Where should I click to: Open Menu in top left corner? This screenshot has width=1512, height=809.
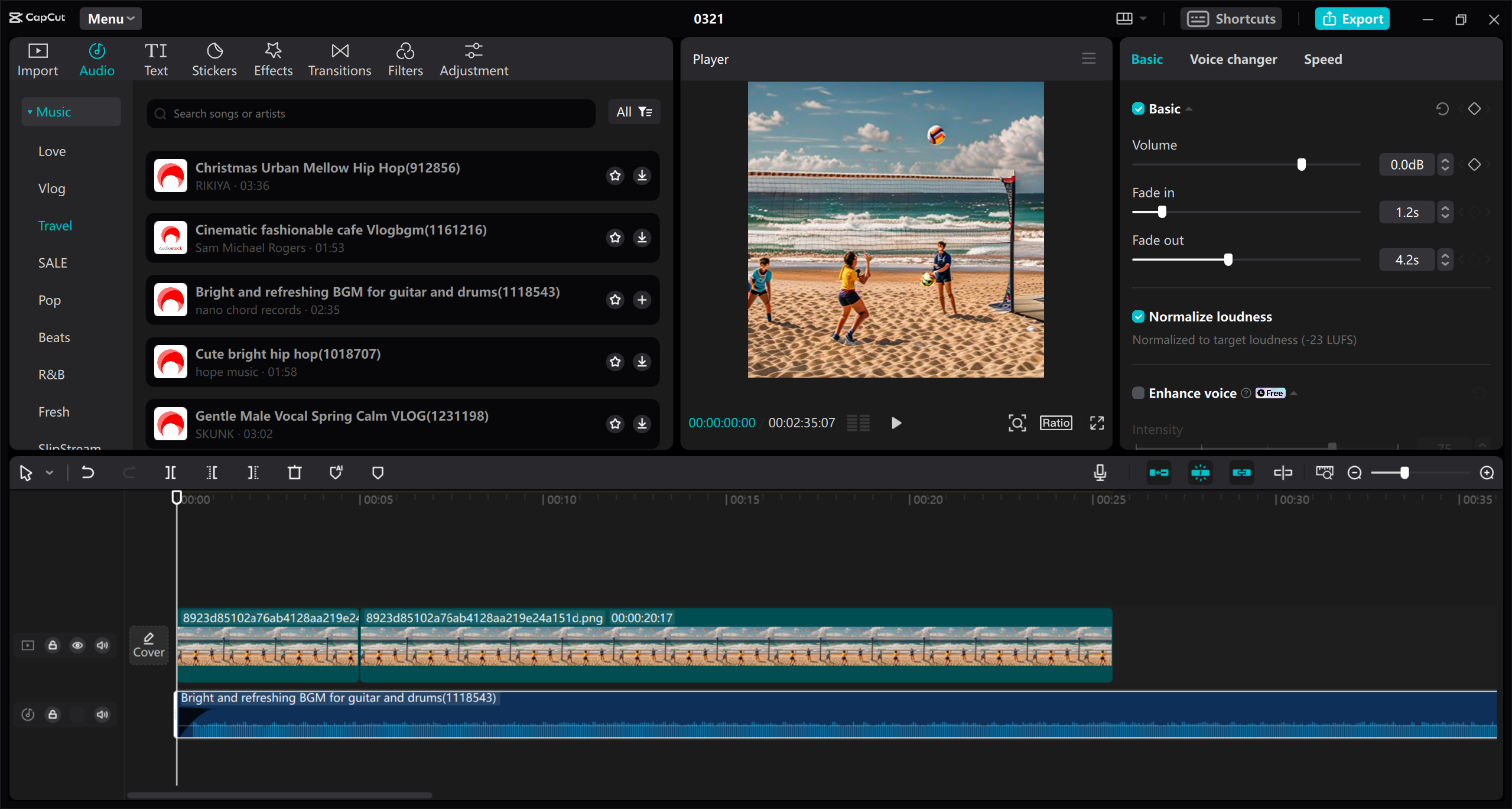tap(111, 18)
